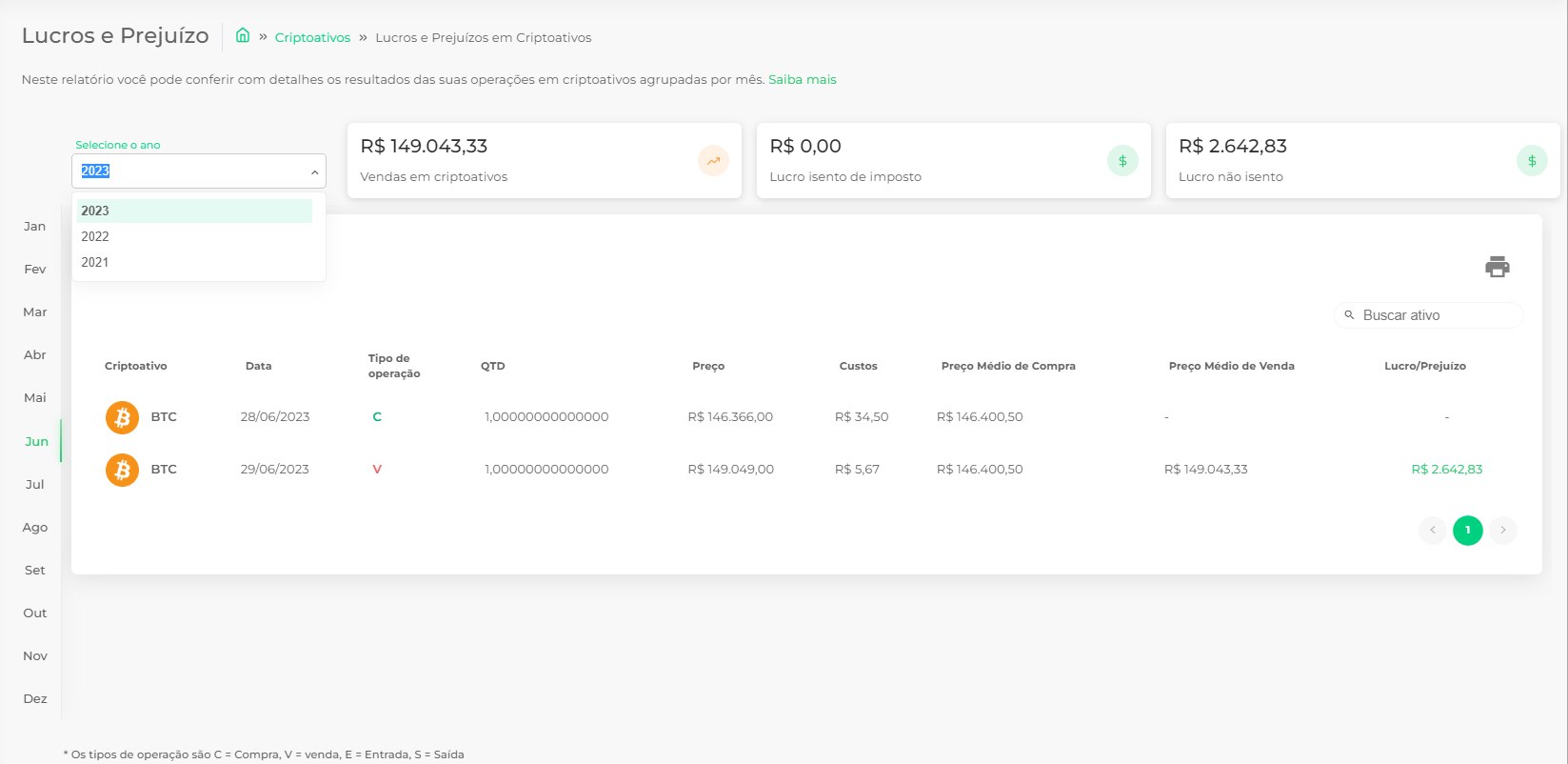Switch to the Jan month tab
The height and width of the screenshot is (764, 1568).
pos(35,227)
